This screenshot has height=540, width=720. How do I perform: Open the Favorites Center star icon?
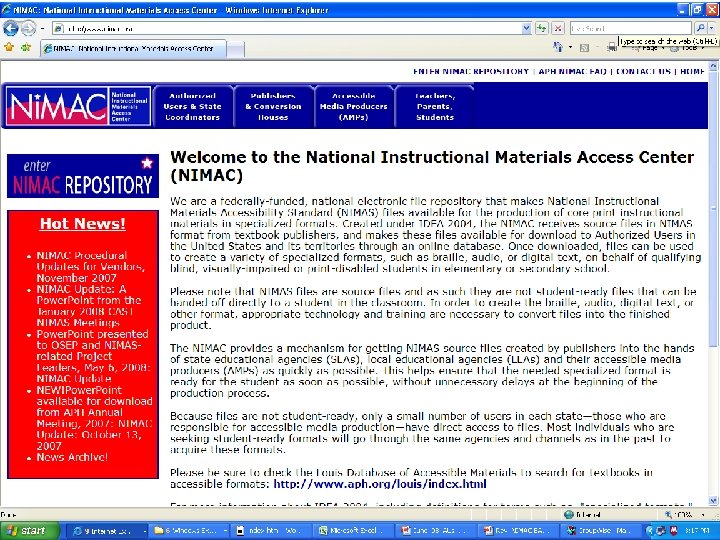pyautogui.click(x=9, y=47)
